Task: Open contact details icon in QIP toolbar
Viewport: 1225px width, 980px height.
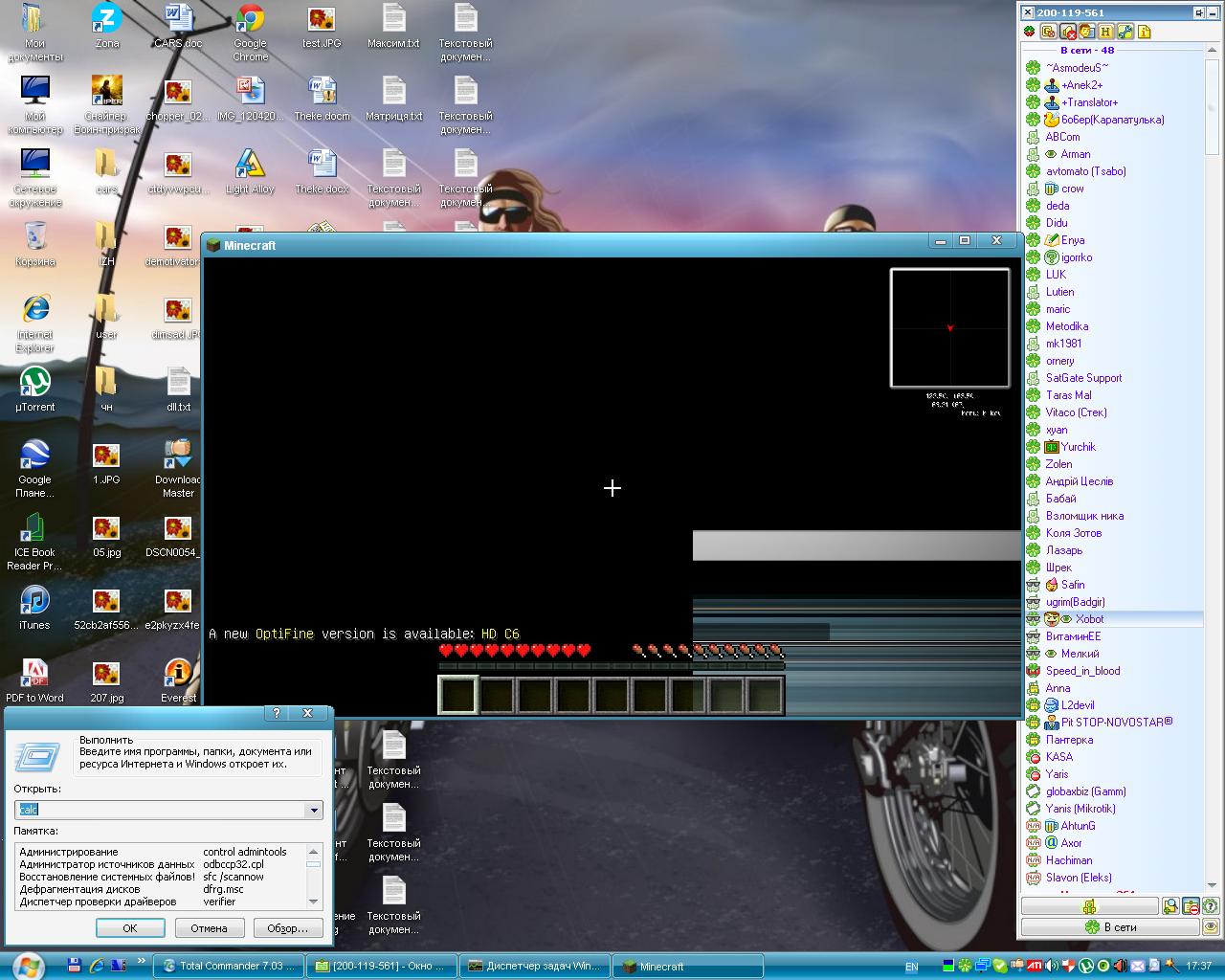Action: click(1087, 32)
